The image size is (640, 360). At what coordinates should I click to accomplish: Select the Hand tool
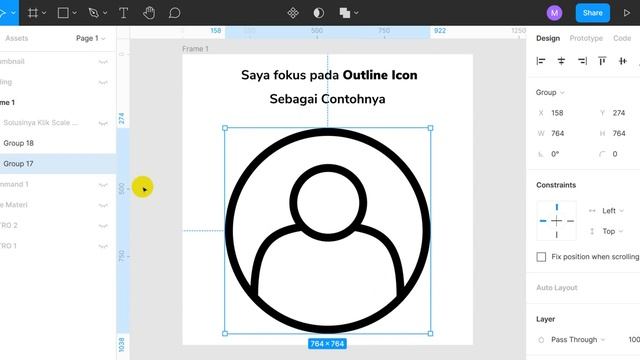tap(149, 13)
